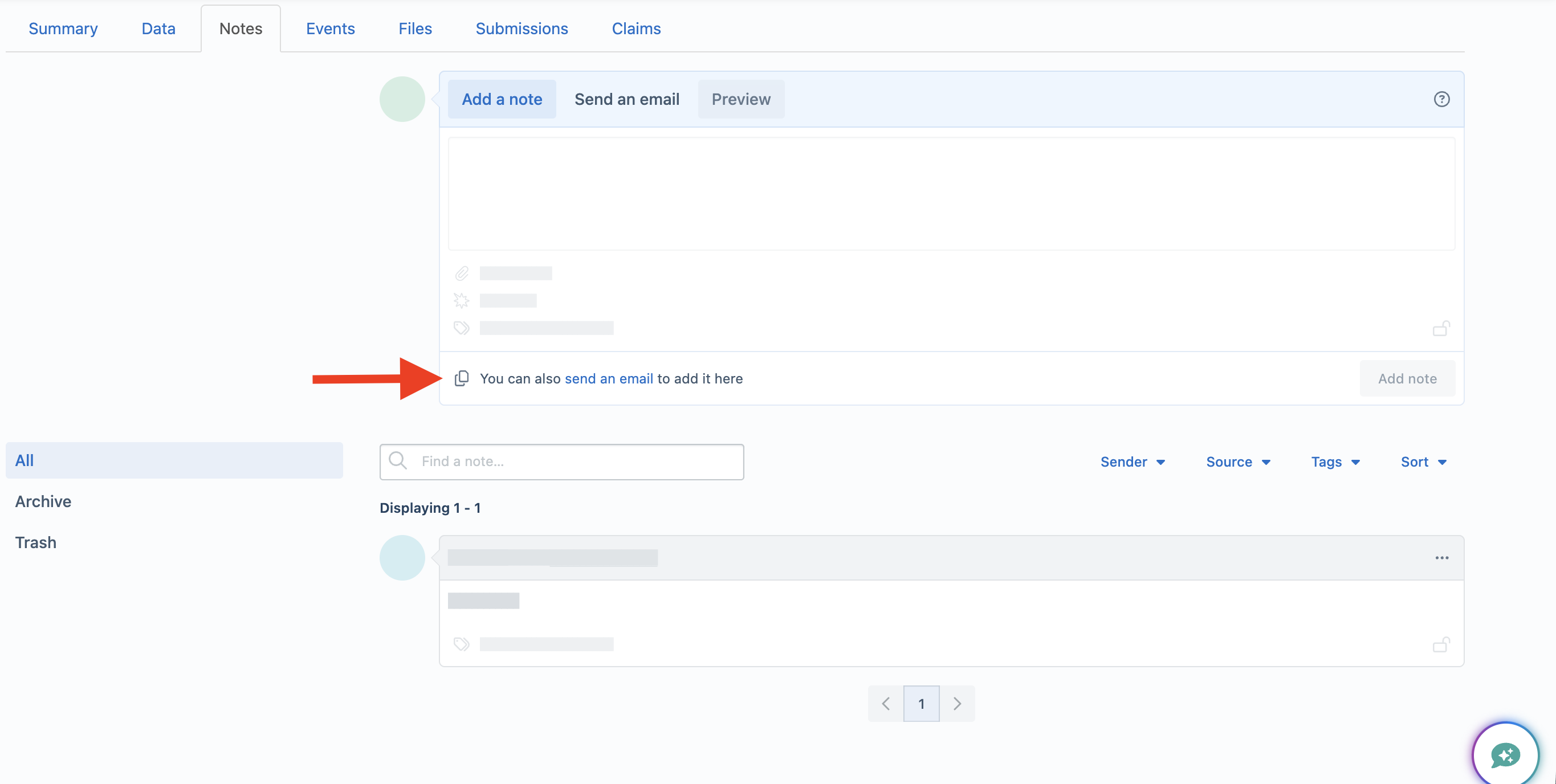Open the Sort dropdown
This screenshot has height=784, width=1556.
click(x=1424, y=462)
